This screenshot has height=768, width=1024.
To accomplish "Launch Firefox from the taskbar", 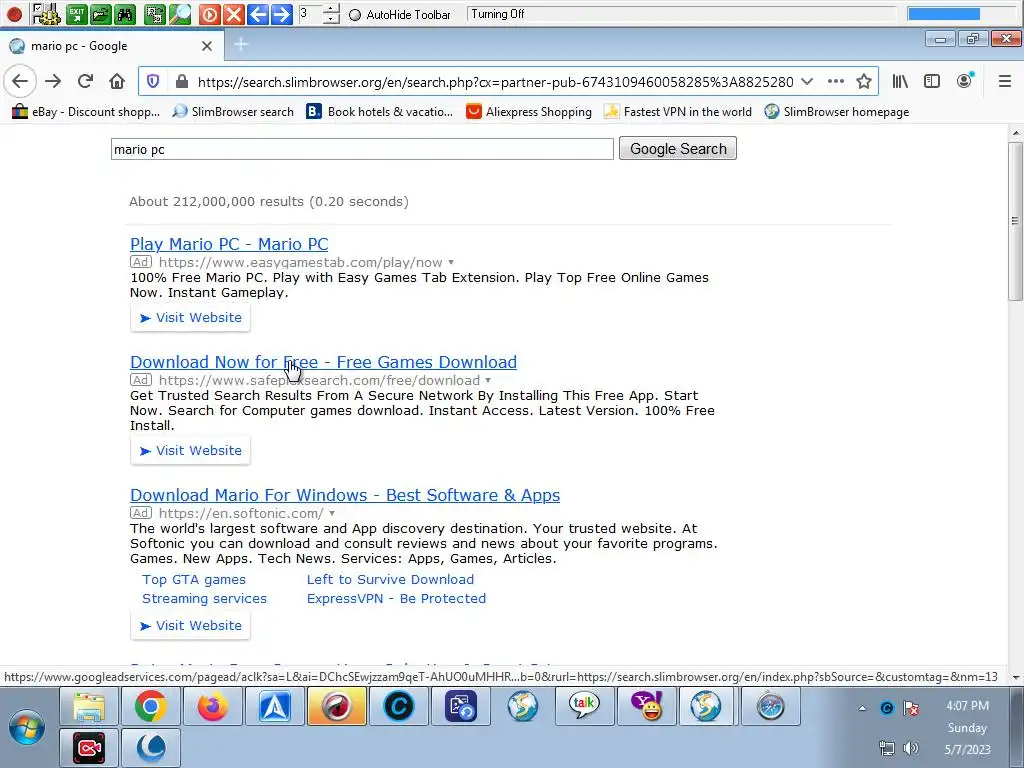I will point(213,706).
